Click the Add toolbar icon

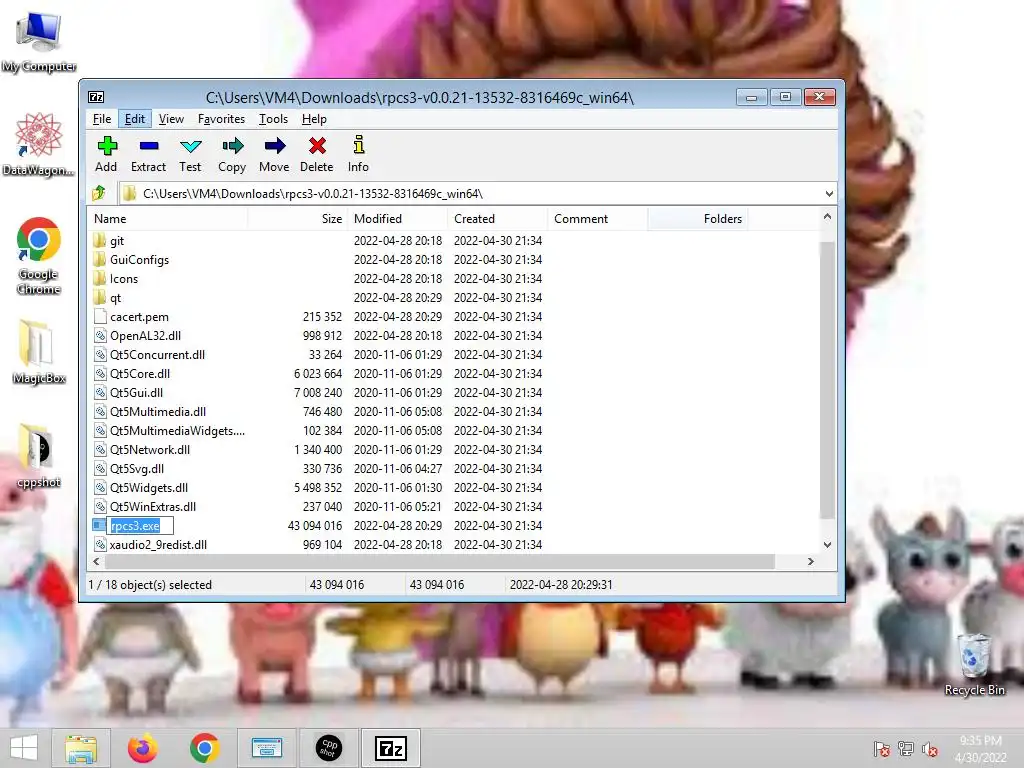[106, 146]
